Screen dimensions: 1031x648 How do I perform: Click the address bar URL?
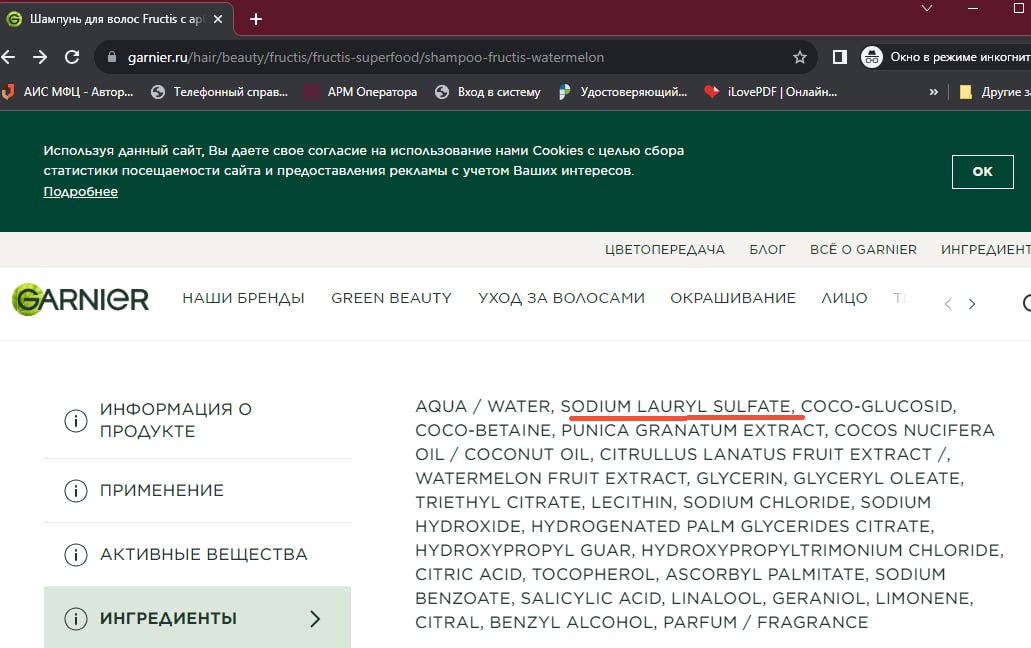point(366,57)
